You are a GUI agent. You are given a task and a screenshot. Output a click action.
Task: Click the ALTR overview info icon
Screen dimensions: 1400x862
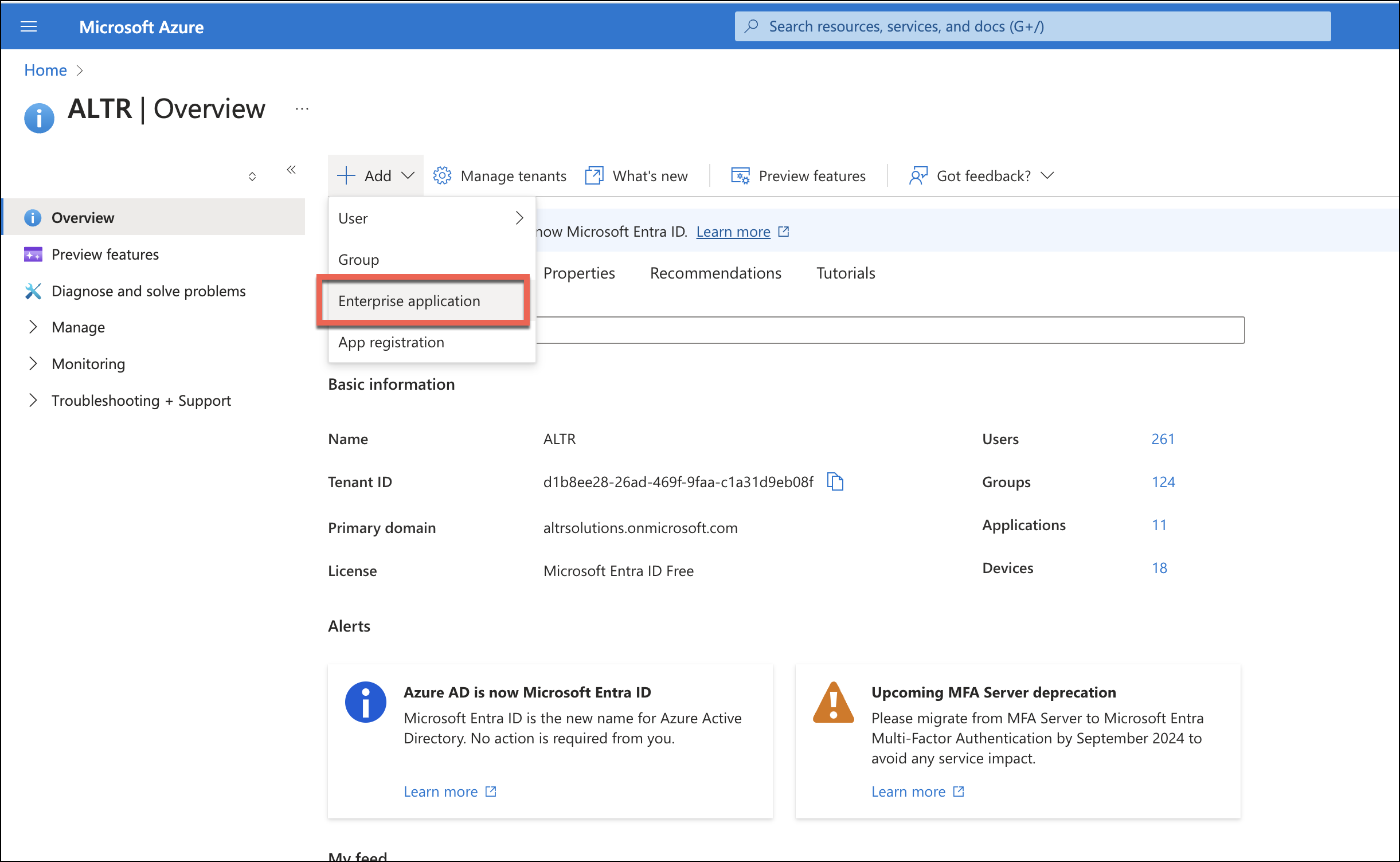tap(39, 118)
